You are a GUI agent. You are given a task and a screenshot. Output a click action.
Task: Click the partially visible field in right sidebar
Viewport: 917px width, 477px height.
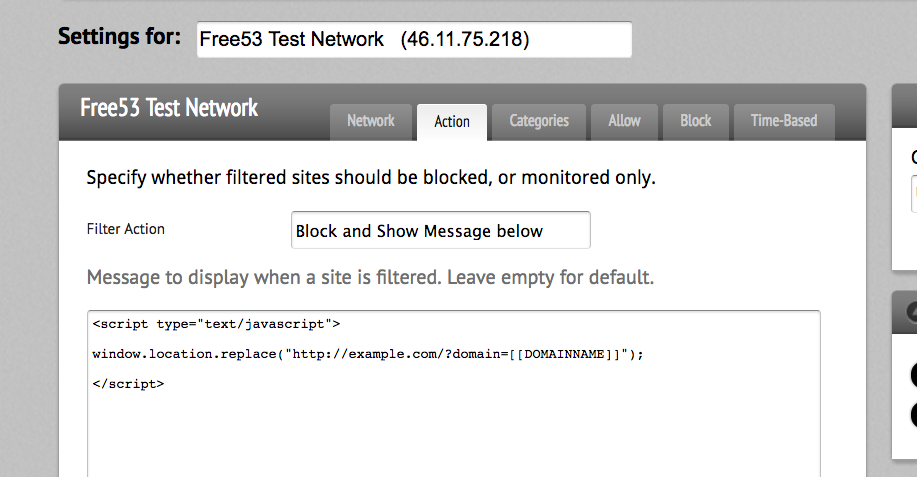point(914,194)
